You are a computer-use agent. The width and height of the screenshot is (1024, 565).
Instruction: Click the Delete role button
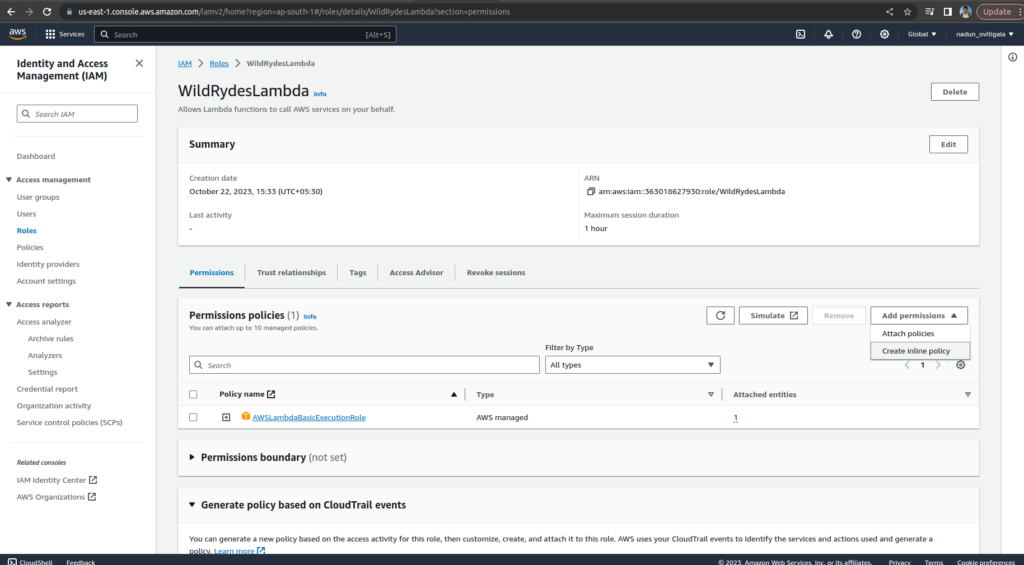(x=954, y=92)
